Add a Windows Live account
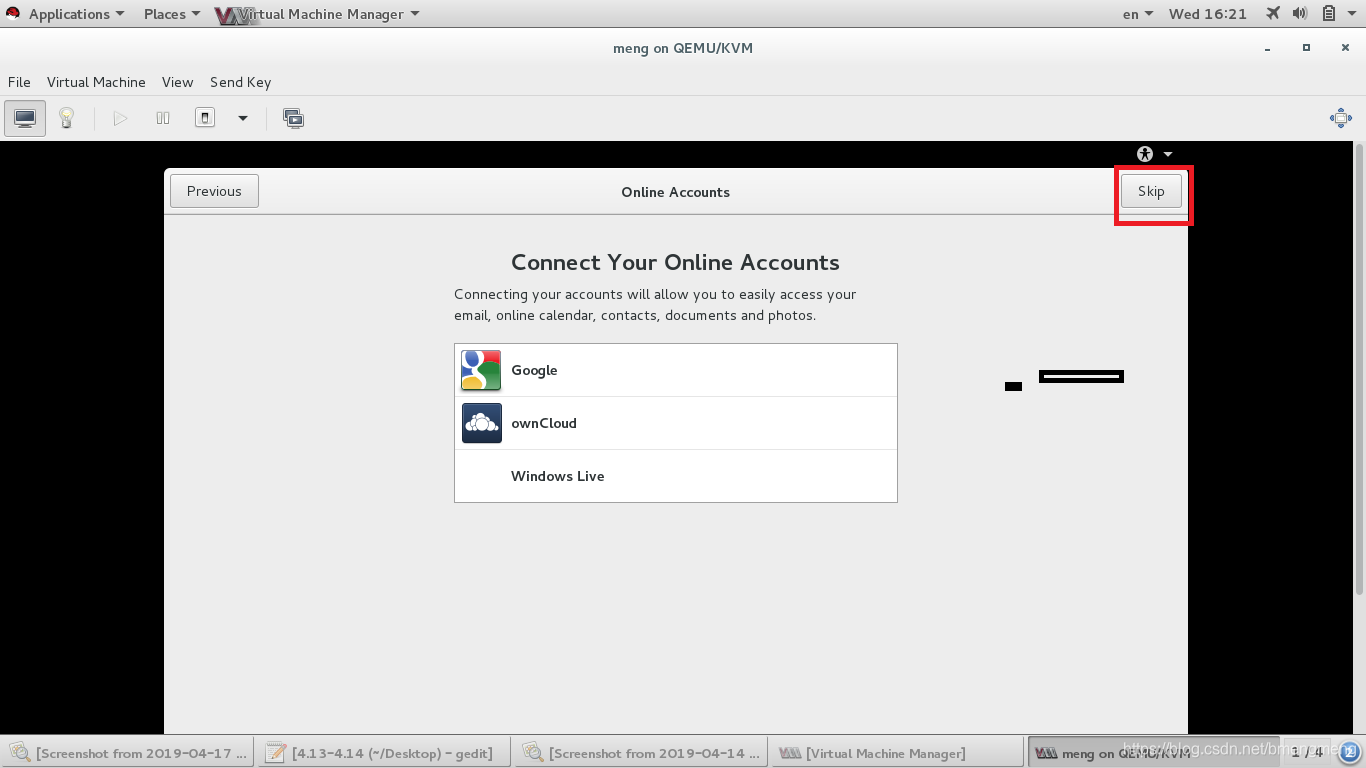The image size is (1366, 768). click(676, 476)
